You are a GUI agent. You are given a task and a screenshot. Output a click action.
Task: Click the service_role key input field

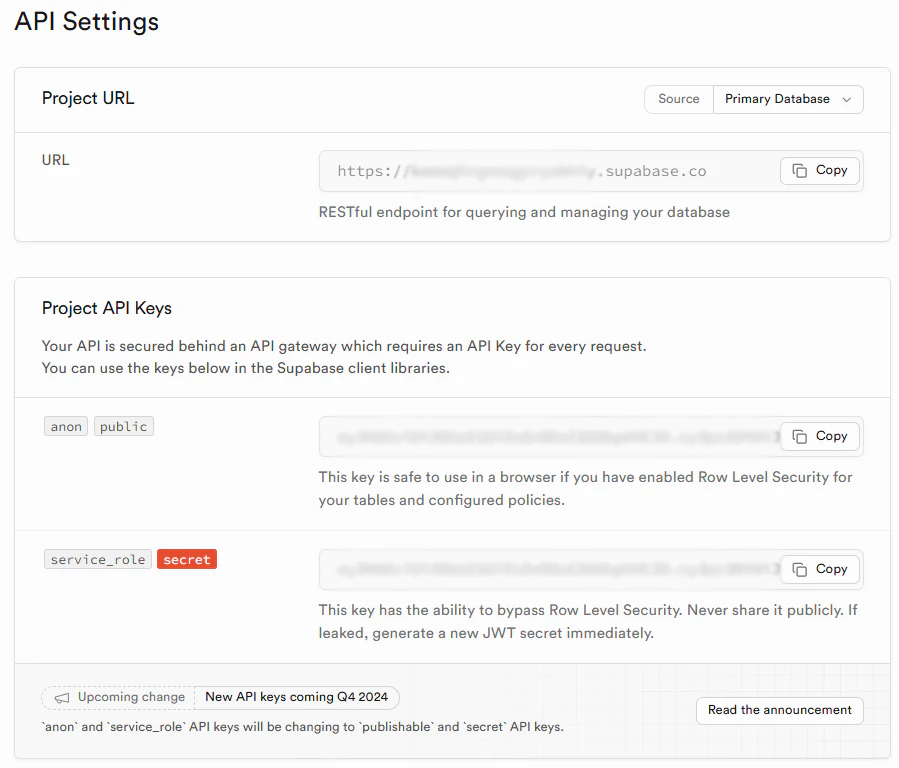(591, 570)
